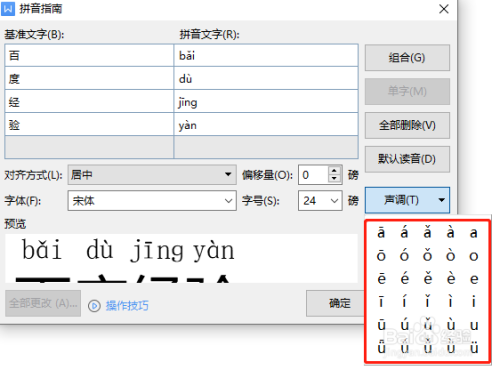The width and height of the screenshot is (500, 370).
Task: Click the 组合(G) button
Action: click(407, 58)
